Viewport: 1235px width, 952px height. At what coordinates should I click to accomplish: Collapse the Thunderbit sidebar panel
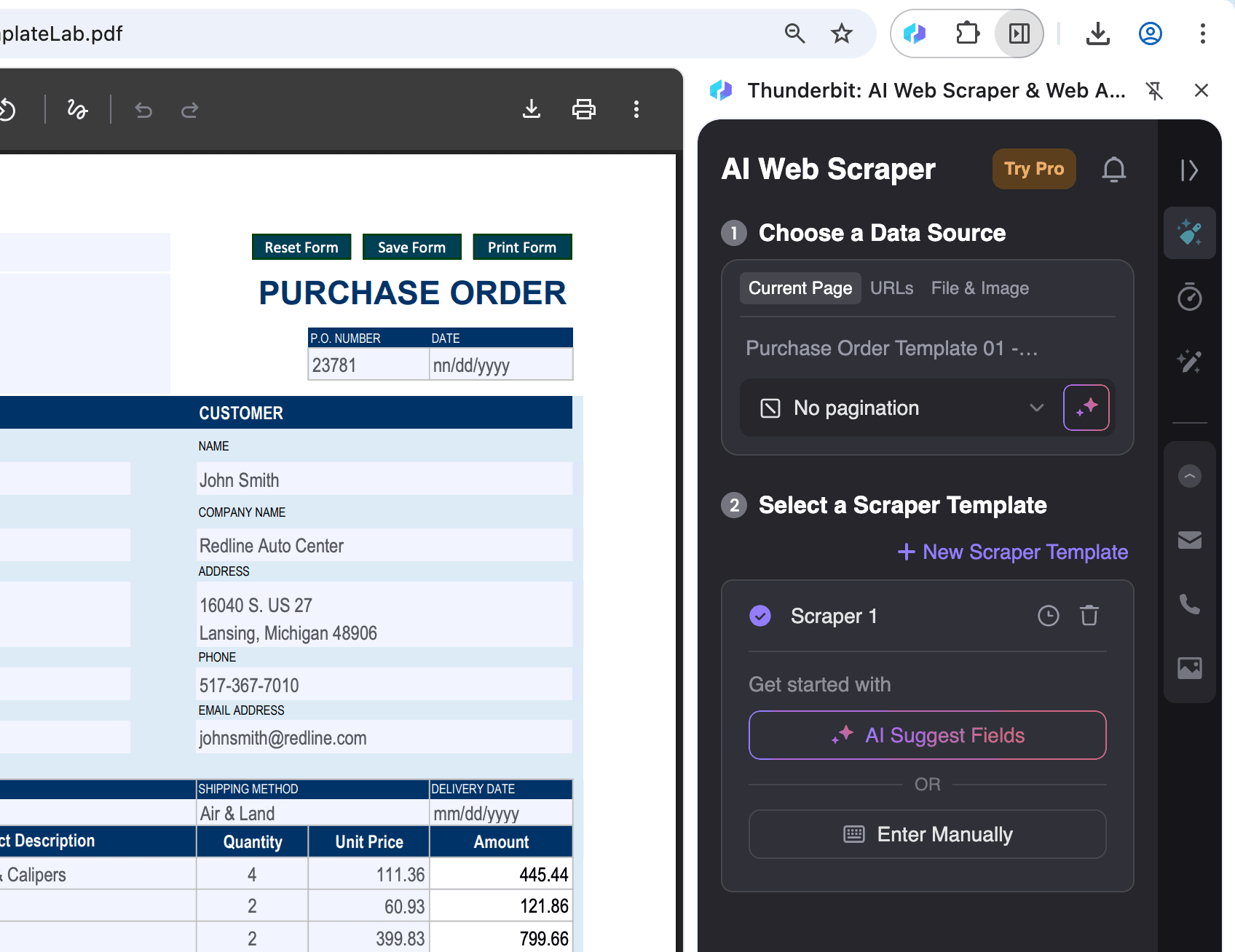coord(1189,170)
